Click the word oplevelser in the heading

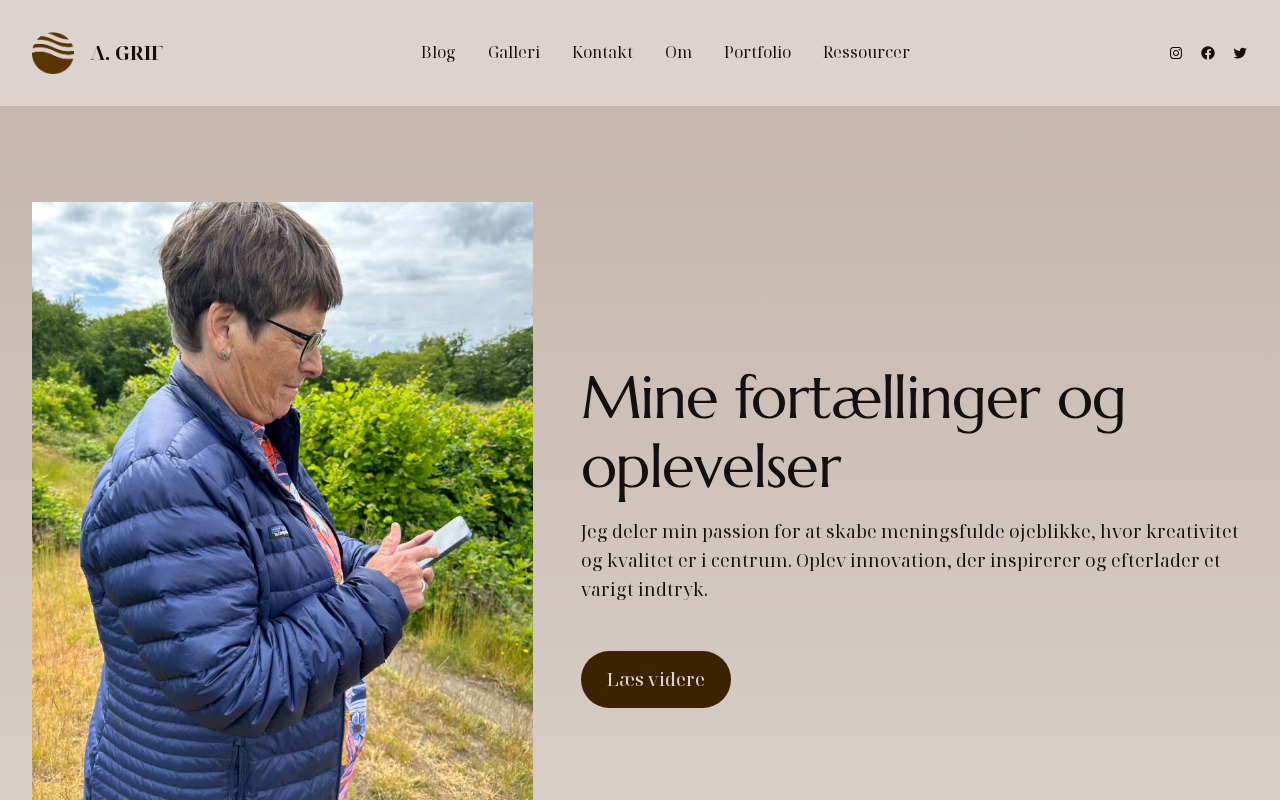(x=711, y=468)
